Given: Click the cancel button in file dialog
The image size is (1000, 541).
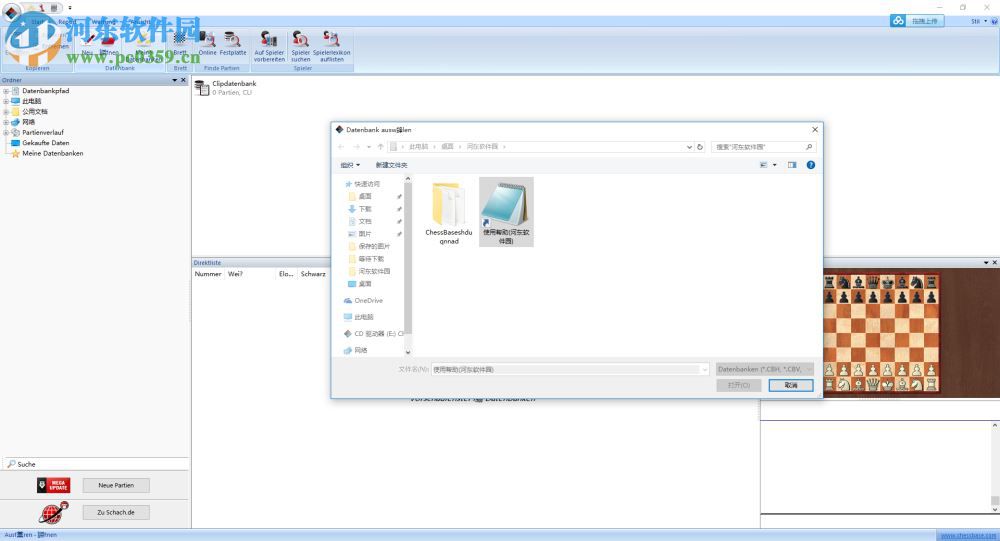Looking at the screenshot, I should click(791, 385).
